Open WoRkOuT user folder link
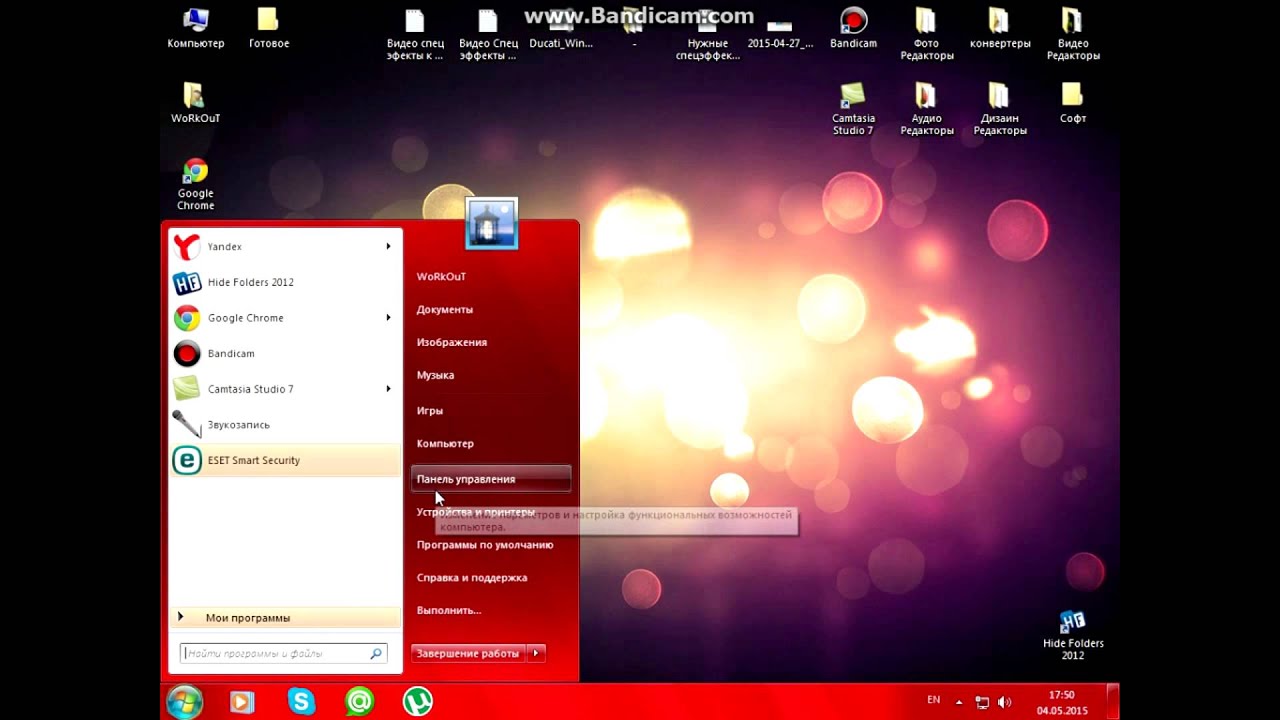The image size is (1280, 720). click(x=441, y=276)
